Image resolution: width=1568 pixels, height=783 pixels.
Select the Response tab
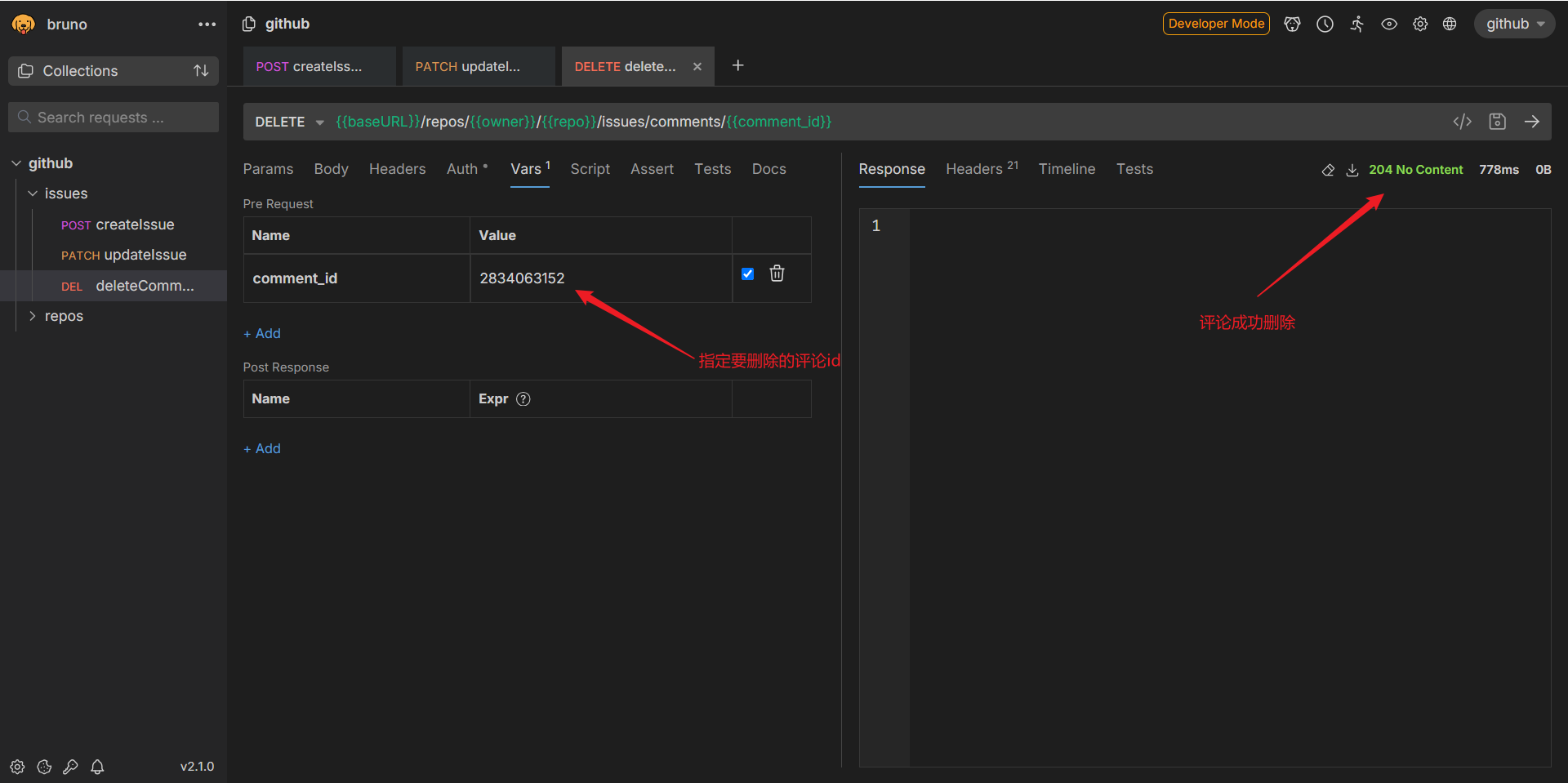[x=892, y=169]
